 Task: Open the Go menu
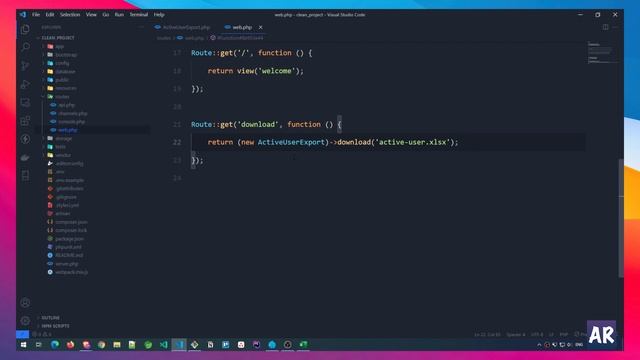click(x=106, y=14)
